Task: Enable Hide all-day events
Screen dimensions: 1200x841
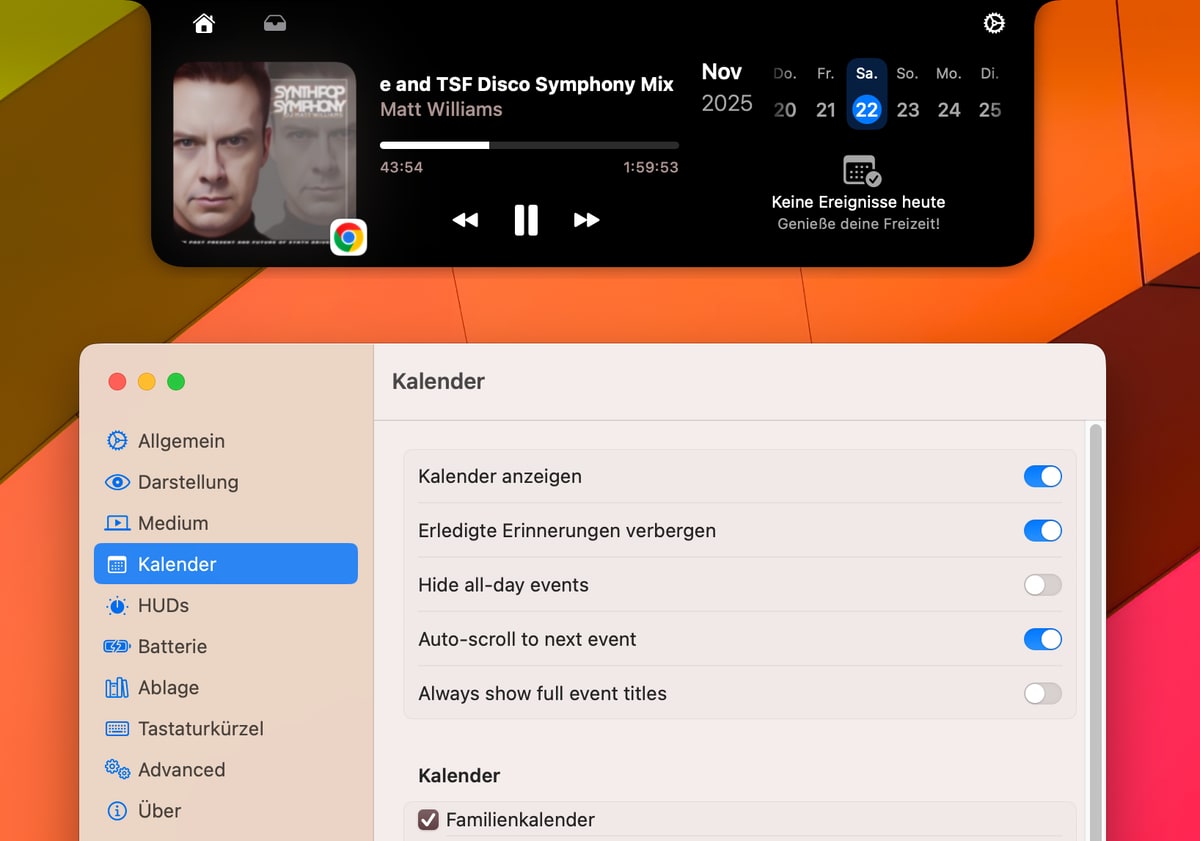Action: click(1042, 585)
